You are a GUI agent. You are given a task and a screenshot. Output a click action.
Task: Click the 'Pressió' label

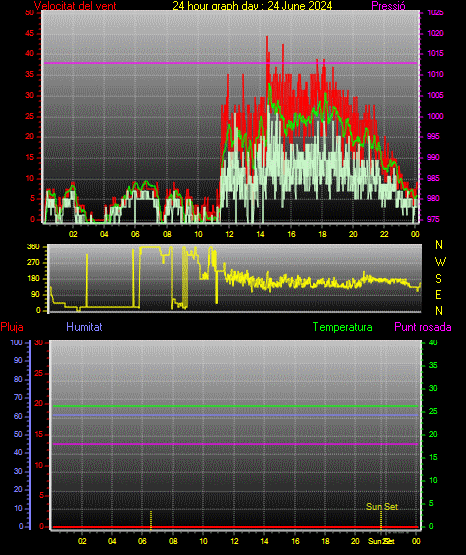pos(388,6)
